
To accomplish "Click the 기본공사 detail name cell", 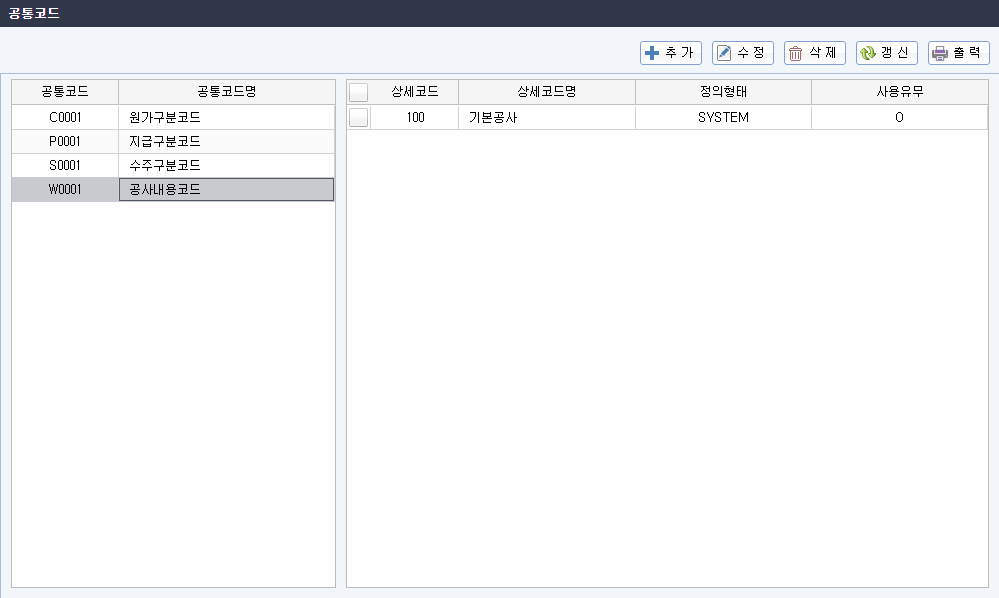I will (547, 117).
